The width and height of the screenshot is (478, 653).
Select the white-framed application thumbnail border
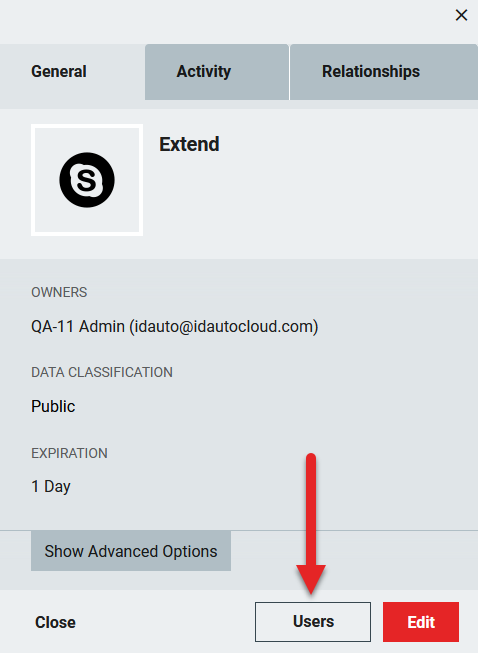pos(87,180)
